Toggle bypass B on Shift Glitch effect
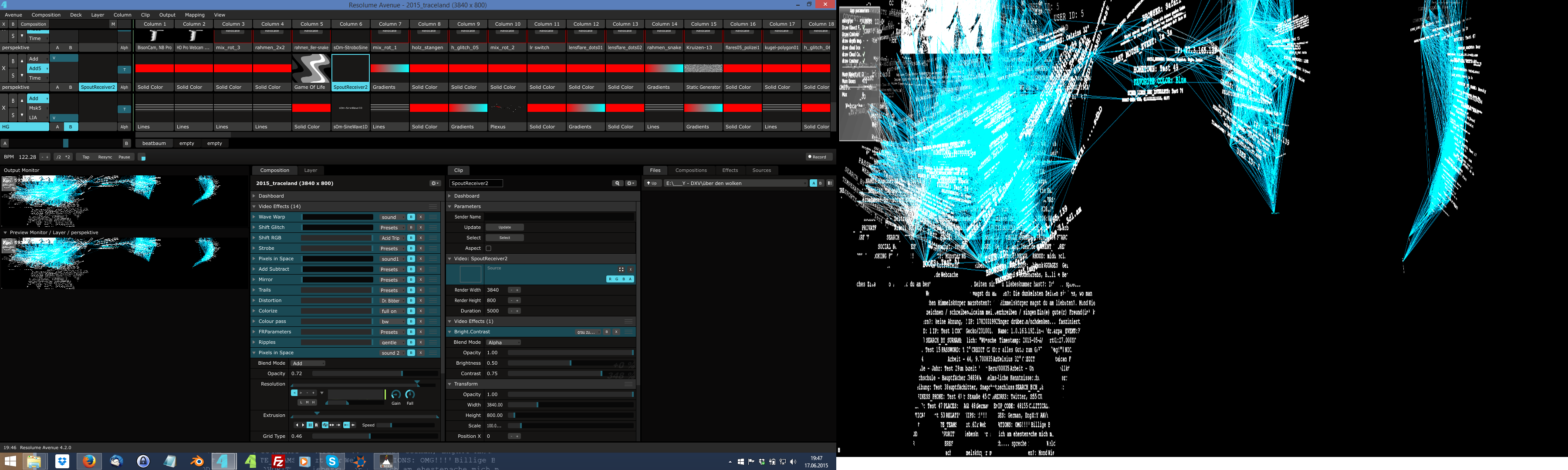The height and width of the screenshot is (470, 1568). coord(412,228)
